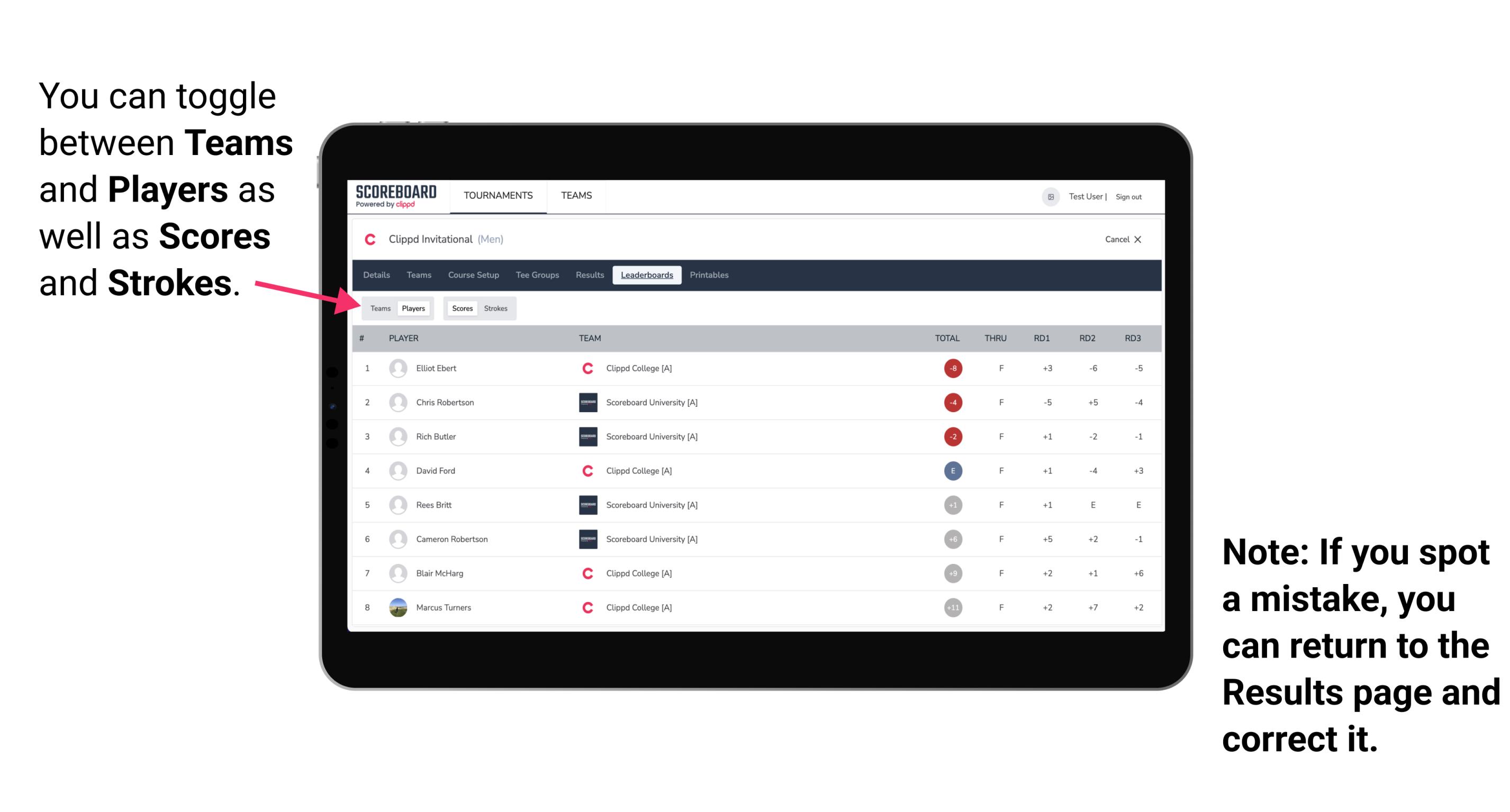Toggle to Teams leaderboard view
This screenshot has height=812, width=1510.
click(379, 308)
